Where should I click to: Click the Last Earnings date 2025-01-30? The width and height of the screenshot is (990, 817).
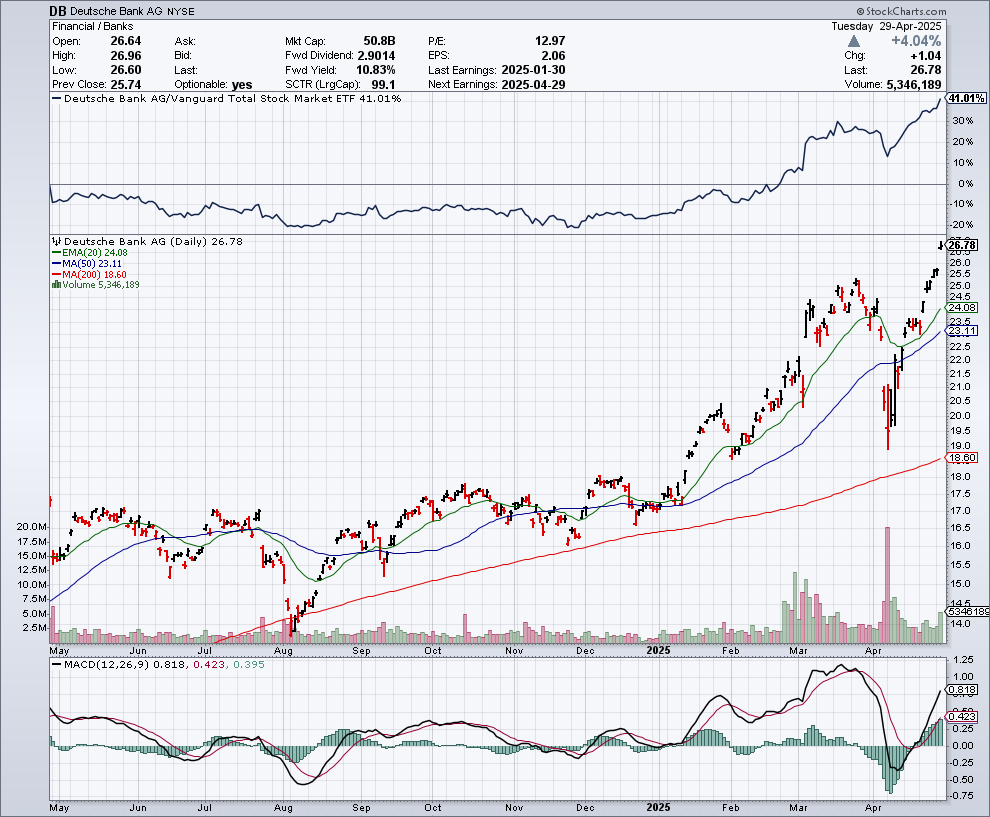[x=534, y=70]
